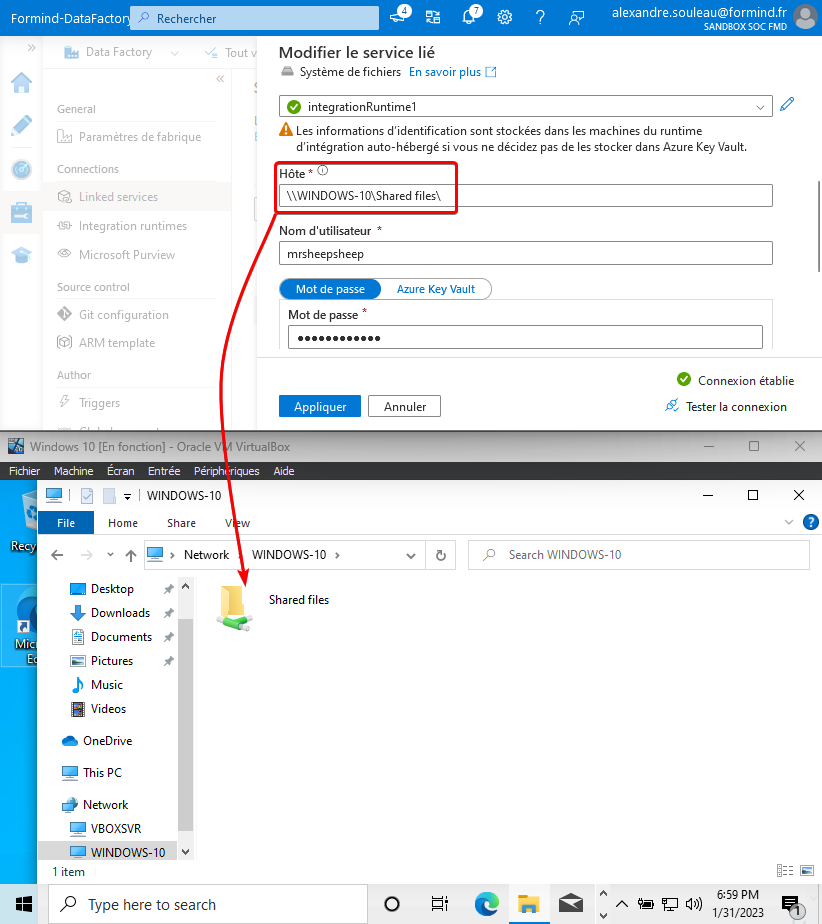Select Downloads in the navigation pane
This screenshot has width=822, height=924.
tap(120, 613)
